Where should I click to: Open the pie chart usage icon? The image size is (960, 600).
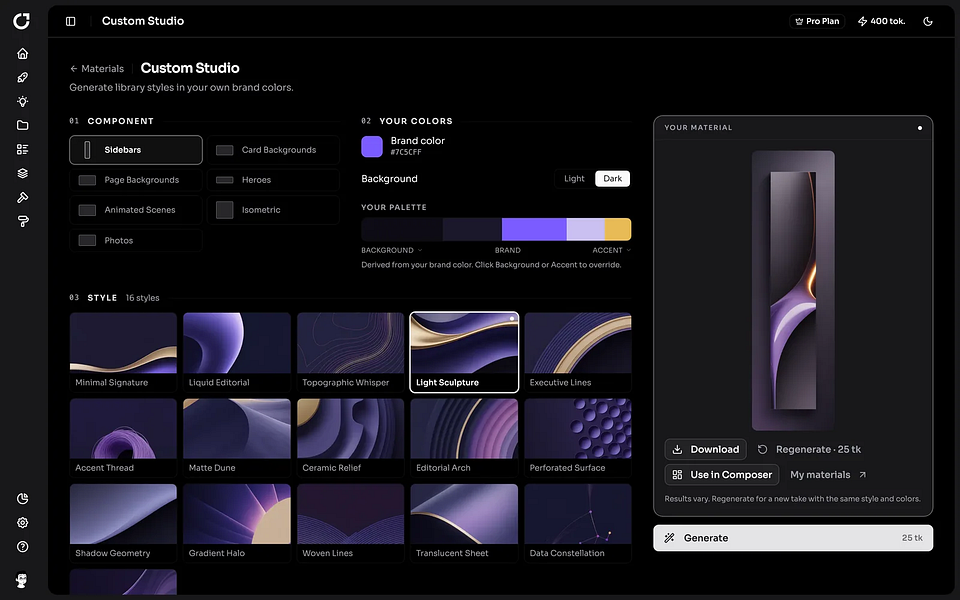click(23, 498)
